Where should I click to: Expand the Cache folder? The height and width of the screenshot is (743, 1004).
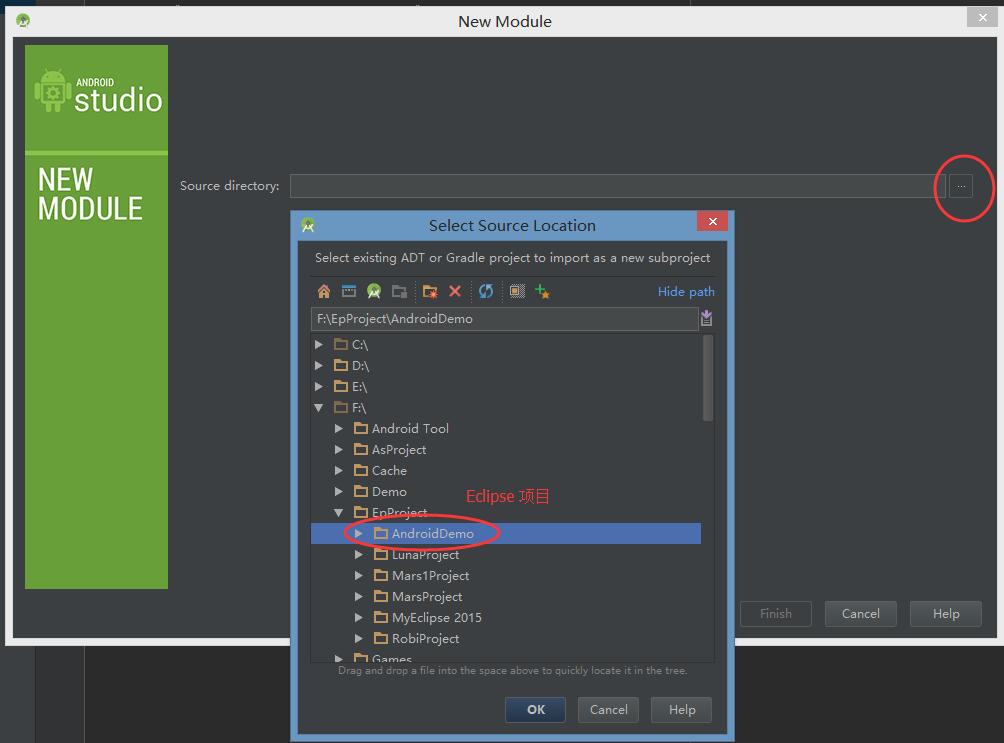[339, 471]
